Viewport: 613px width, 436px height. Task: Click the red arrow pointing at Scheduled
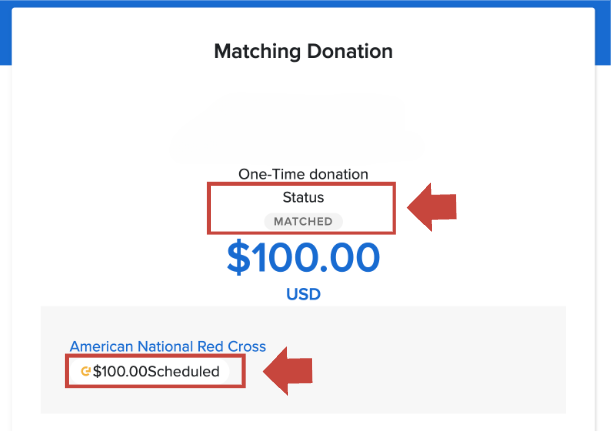(x=289, y=371)
